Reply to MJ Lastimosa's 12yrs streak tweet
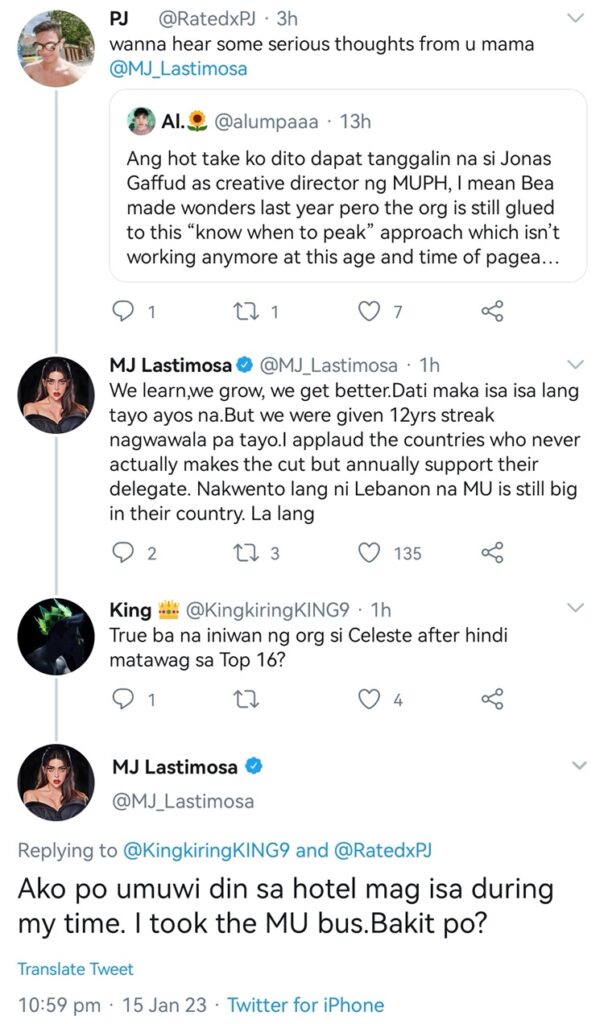 pyautogui.click(x=122, y=552)
